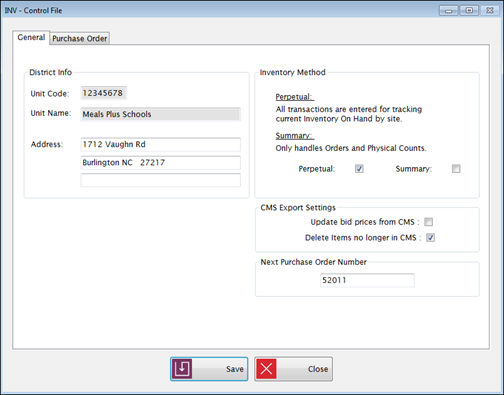Click the Save button label
This screenshot has width=504, height=395.
235,369
